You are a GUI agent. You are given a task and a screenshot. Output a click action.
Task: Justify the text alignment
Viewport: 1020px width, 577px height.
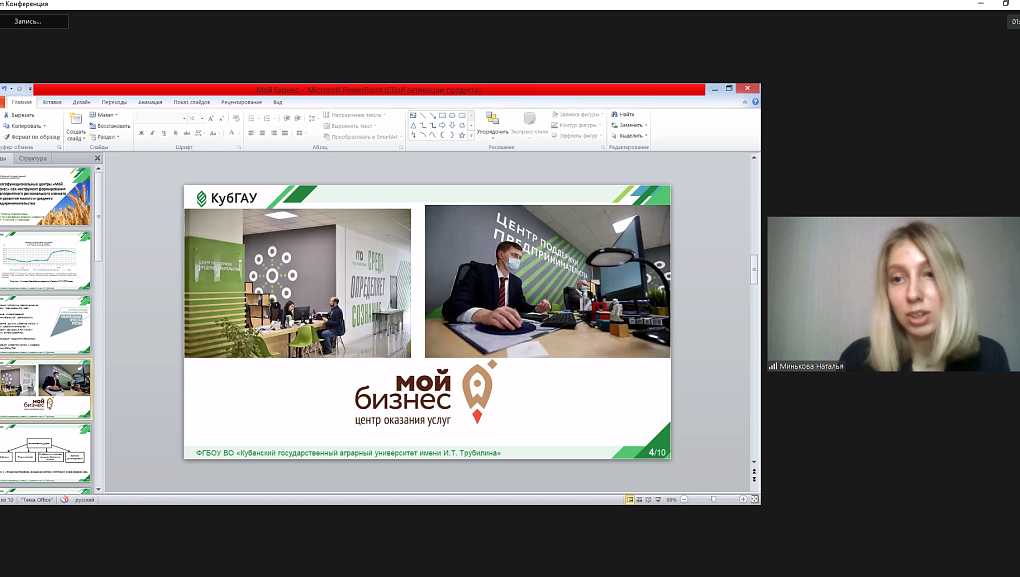tap(284, 133)
